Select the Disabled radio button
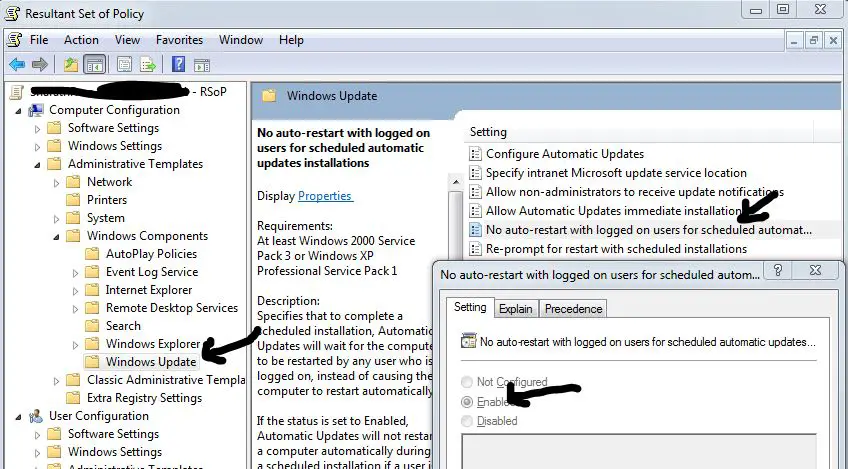 pos(467,421)
